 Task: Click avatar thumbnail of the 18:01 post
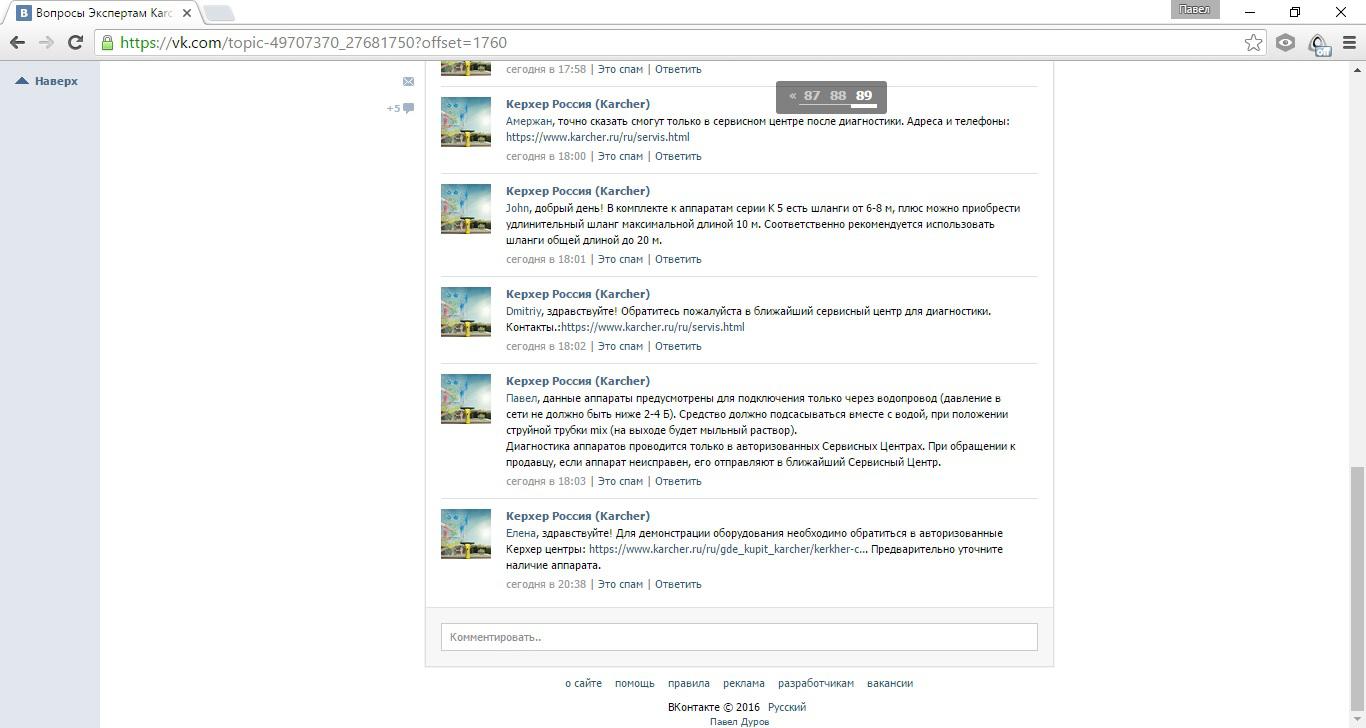coord(466,209)
